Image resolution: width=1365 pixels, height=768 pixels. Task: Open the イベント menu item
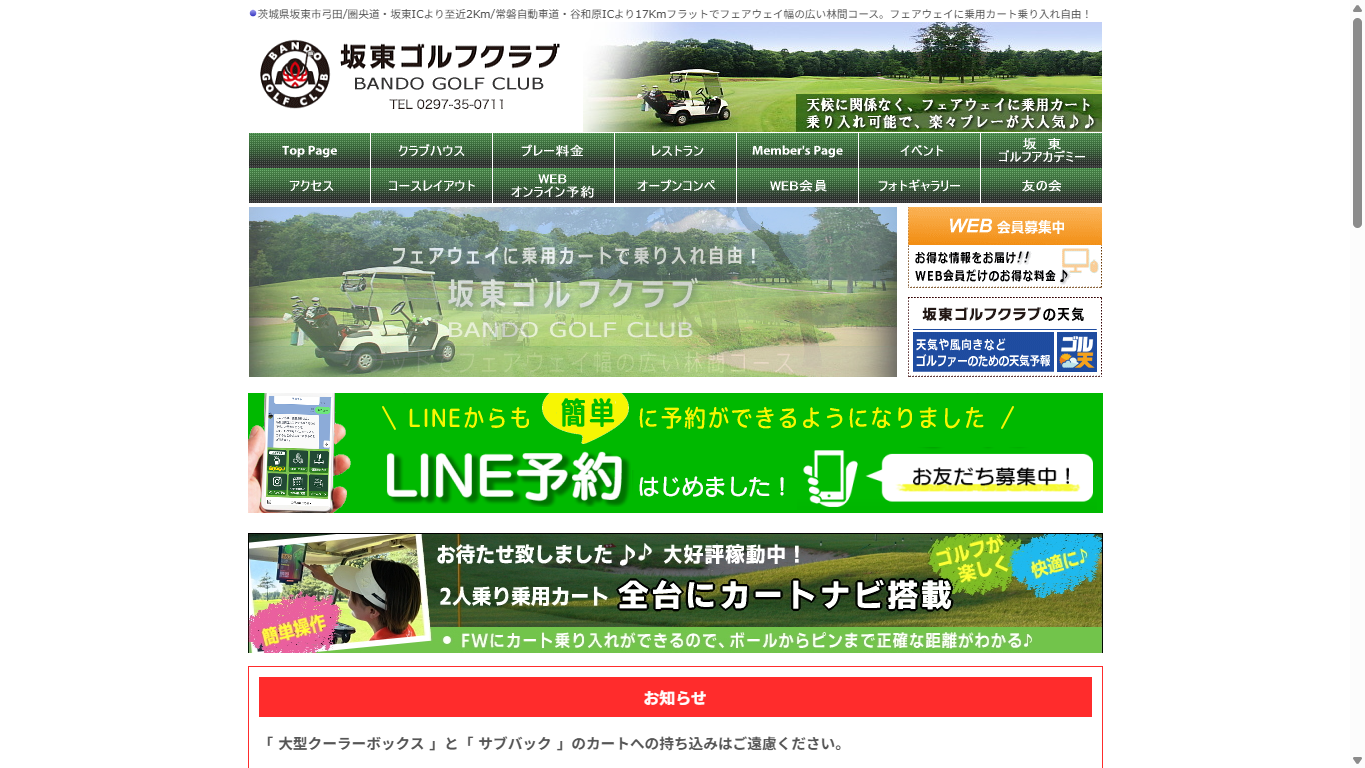point(919,150)
